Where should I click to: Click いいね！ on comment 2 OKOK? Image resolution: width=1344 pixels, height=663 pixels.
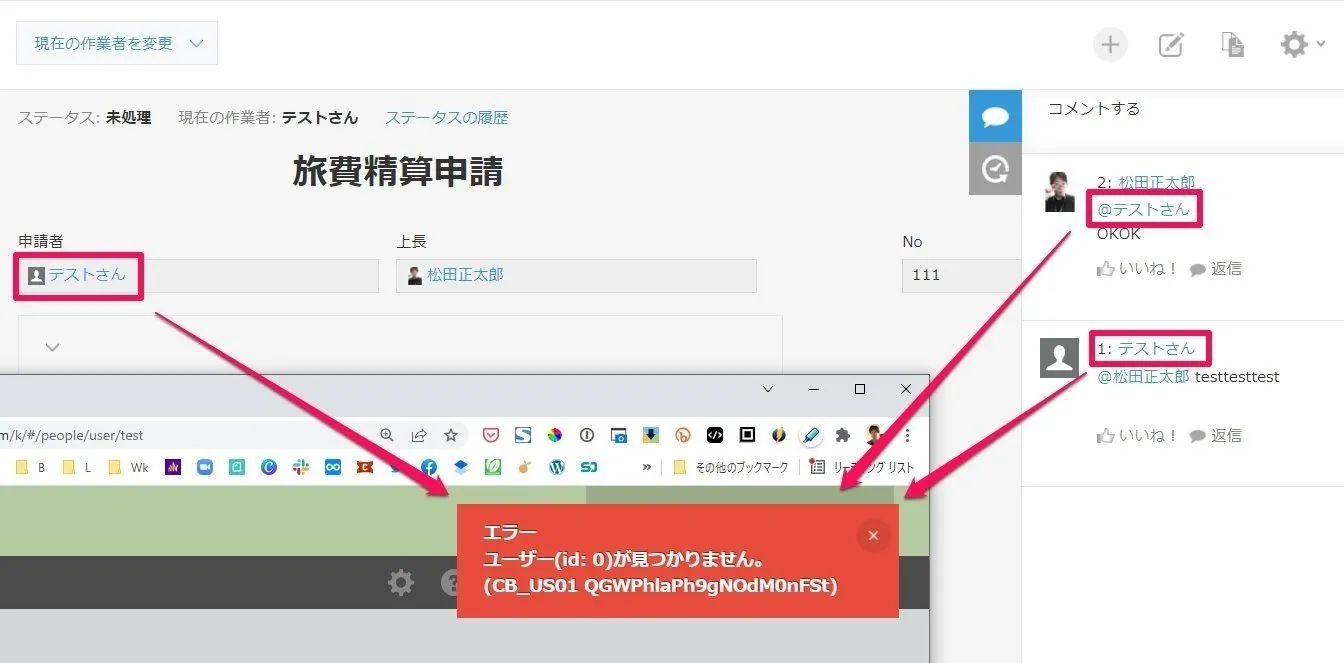click(x=1138, y=268)
